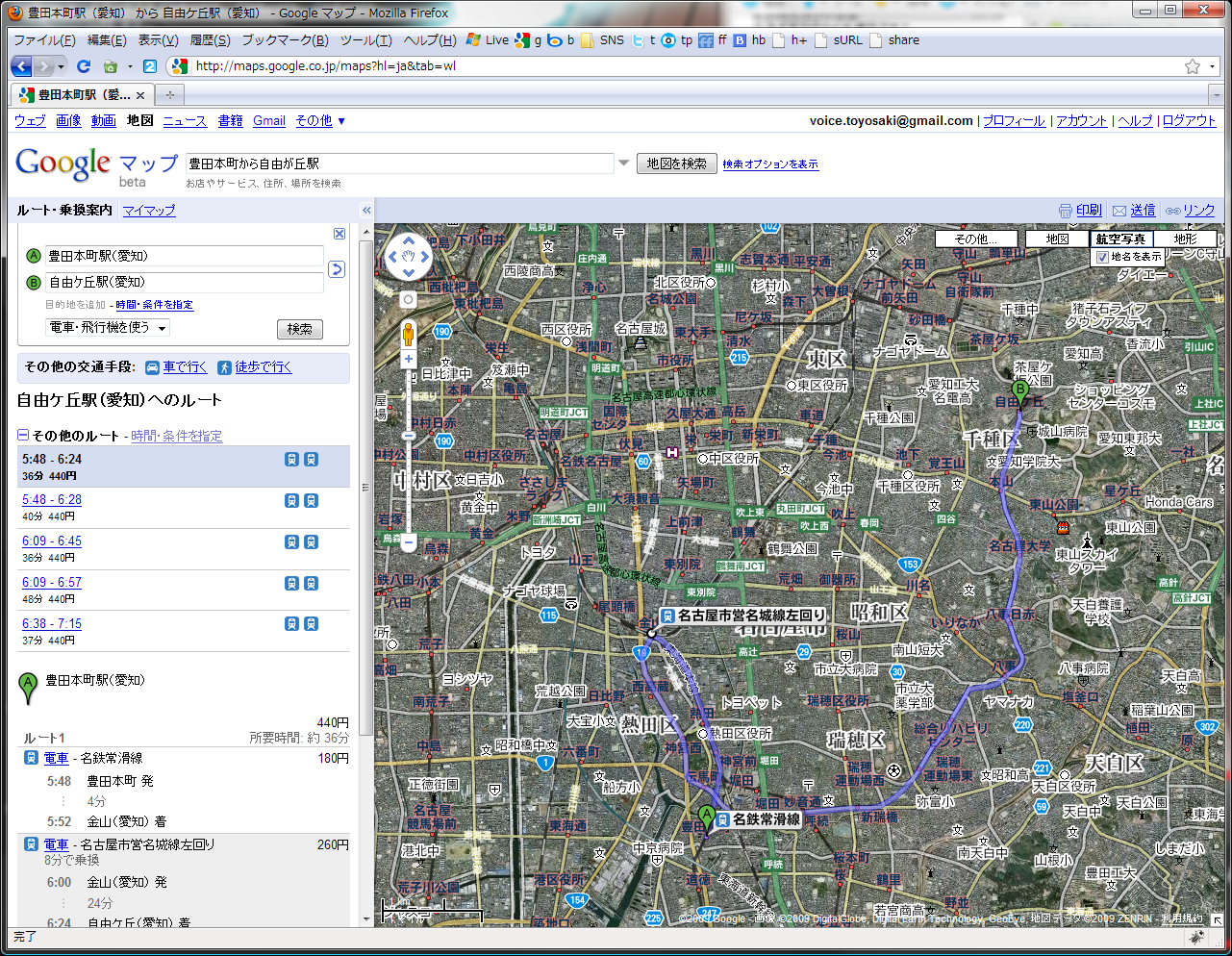
Task: Select the 6:09 - 6:45 route option
Action: (x=52, y=541)
